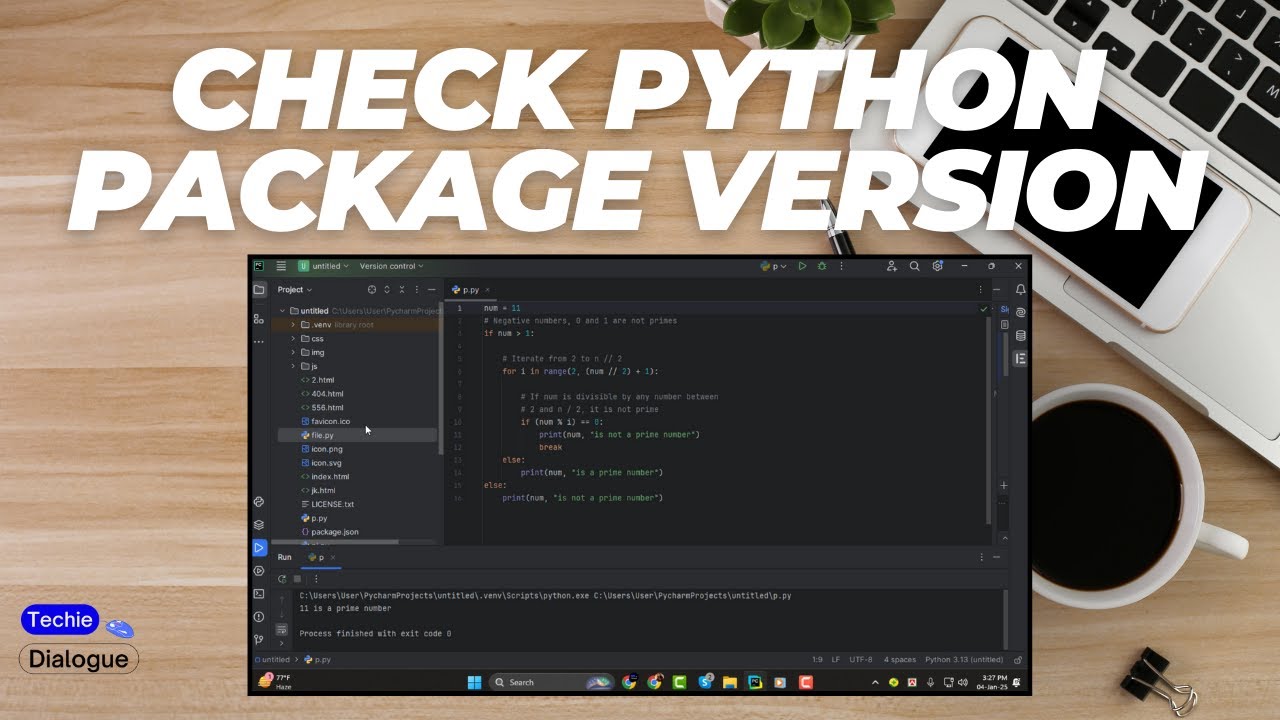Collapse the untitled root folder
The height and width of the screenshot is (720, 1280).
pos(282,311)
